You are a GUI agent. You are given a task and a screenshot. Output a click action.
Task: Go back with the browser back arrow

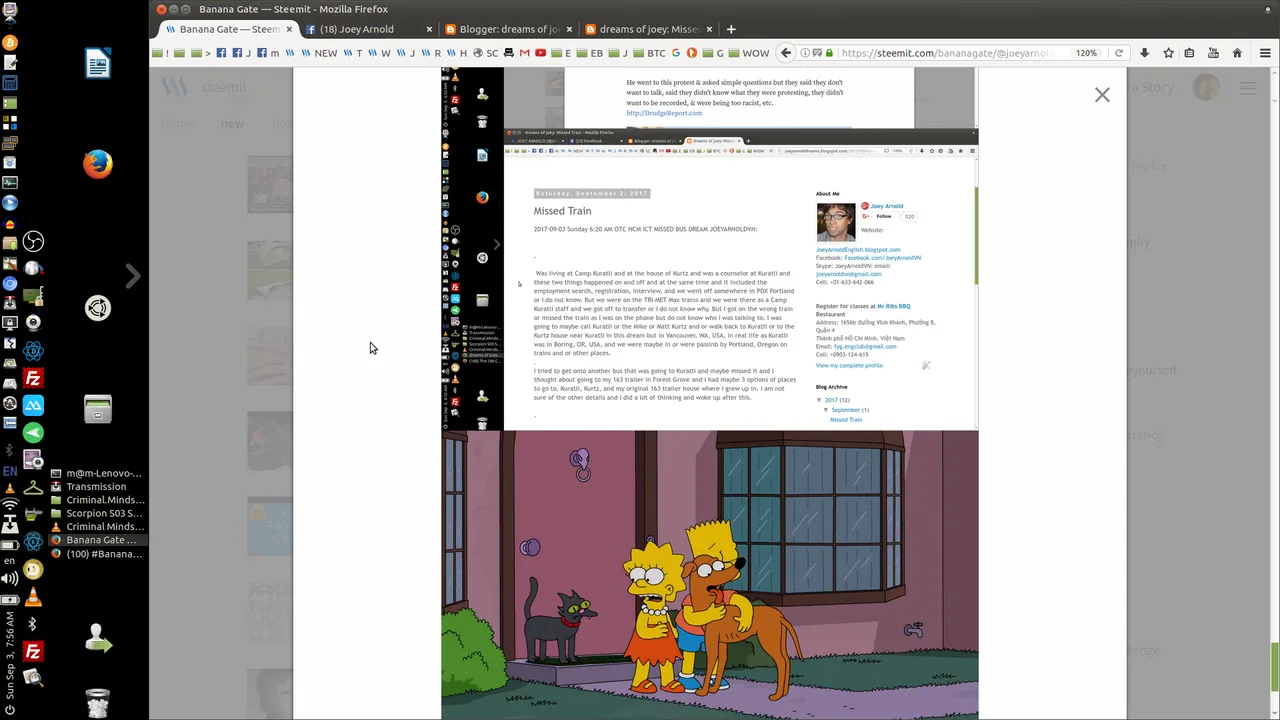[786, 53]
